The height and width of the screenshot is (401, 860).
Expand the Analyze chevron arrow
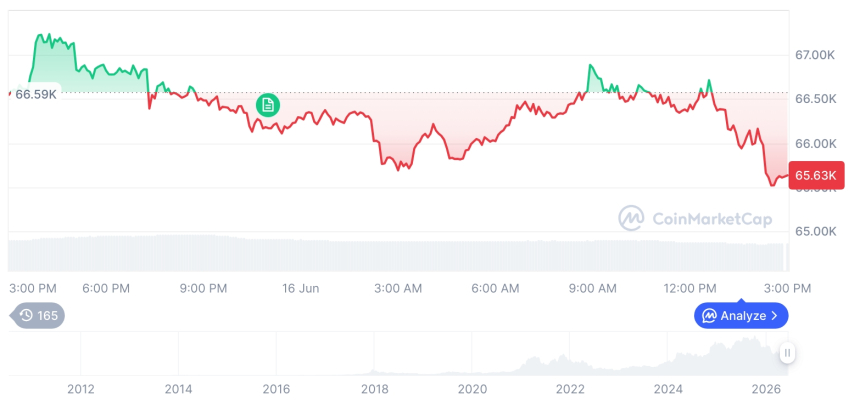774,316
